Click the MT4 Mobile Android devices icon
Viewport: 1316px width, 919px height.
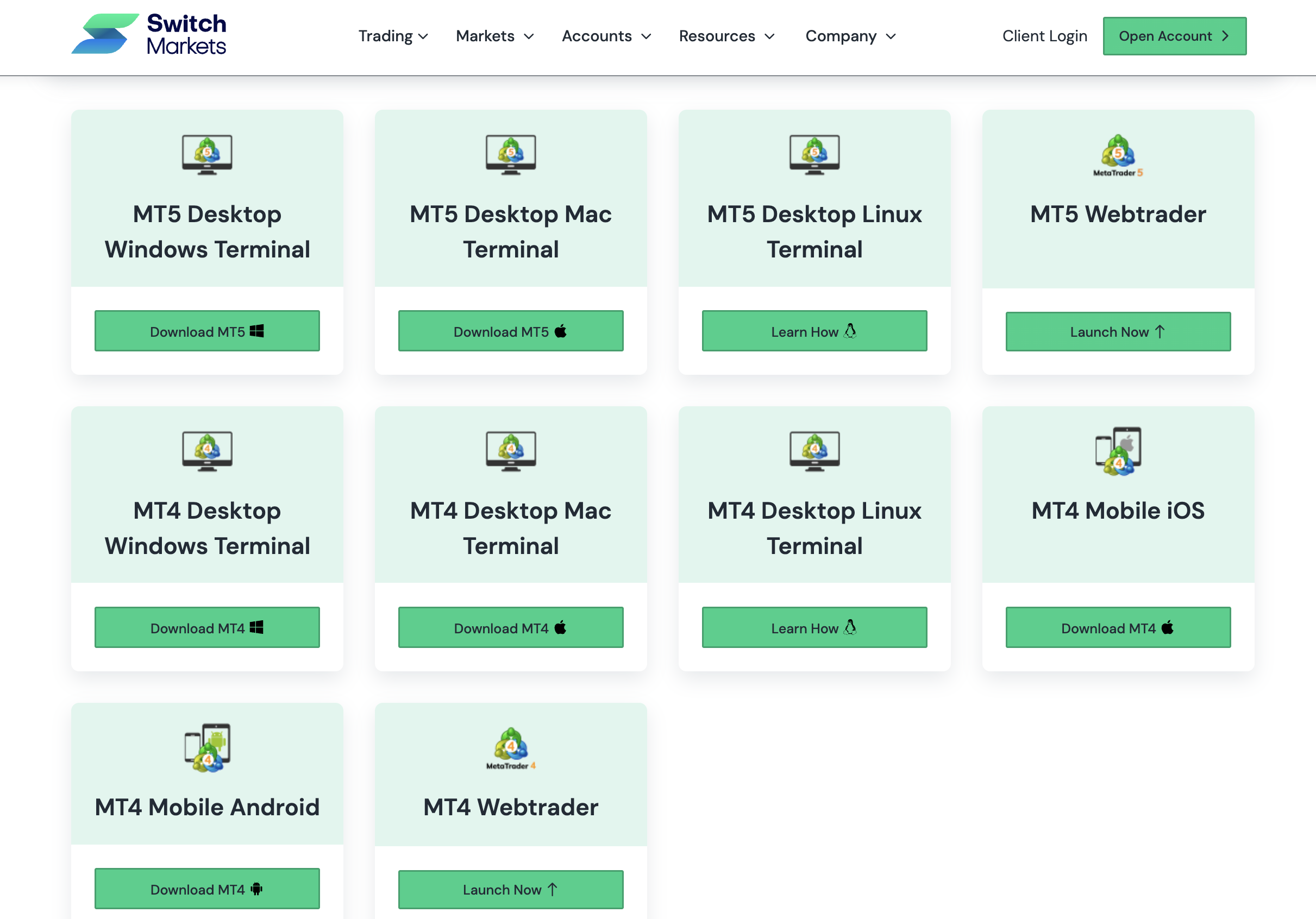[x=207, y=747]
